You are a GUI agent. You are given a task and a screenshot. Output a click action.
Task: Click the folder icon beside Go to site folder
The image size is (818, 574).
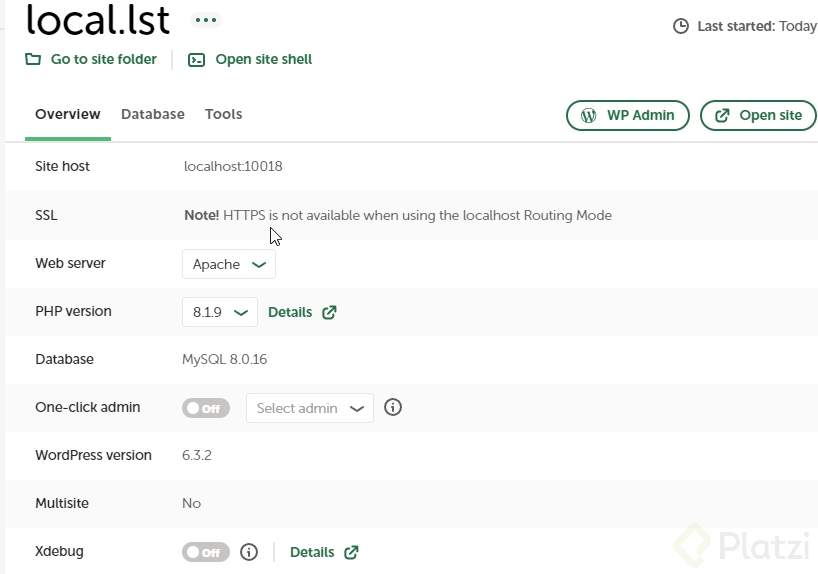(33, 59)
